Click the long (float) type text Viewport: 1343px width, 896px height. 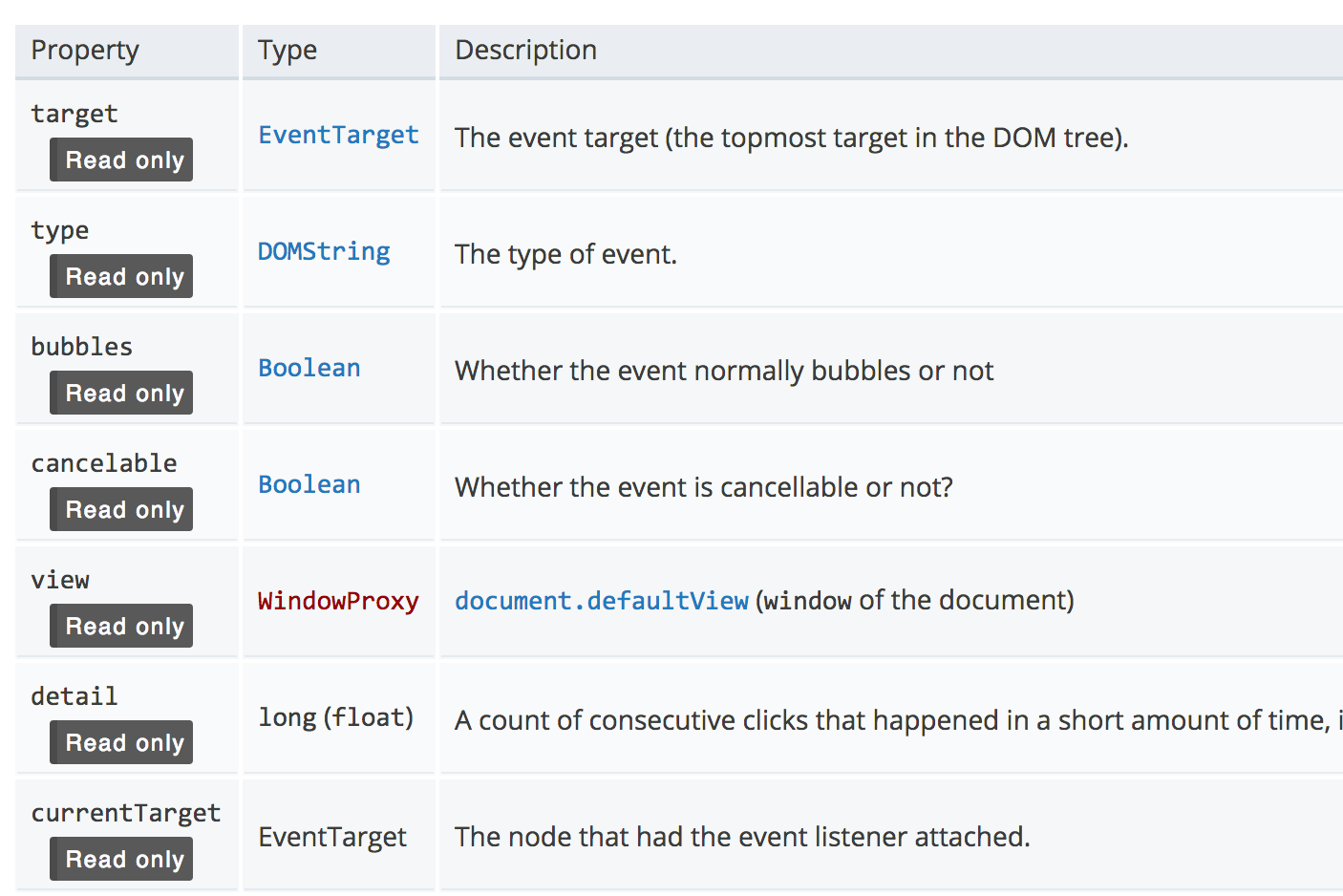(x=335, y=717)
